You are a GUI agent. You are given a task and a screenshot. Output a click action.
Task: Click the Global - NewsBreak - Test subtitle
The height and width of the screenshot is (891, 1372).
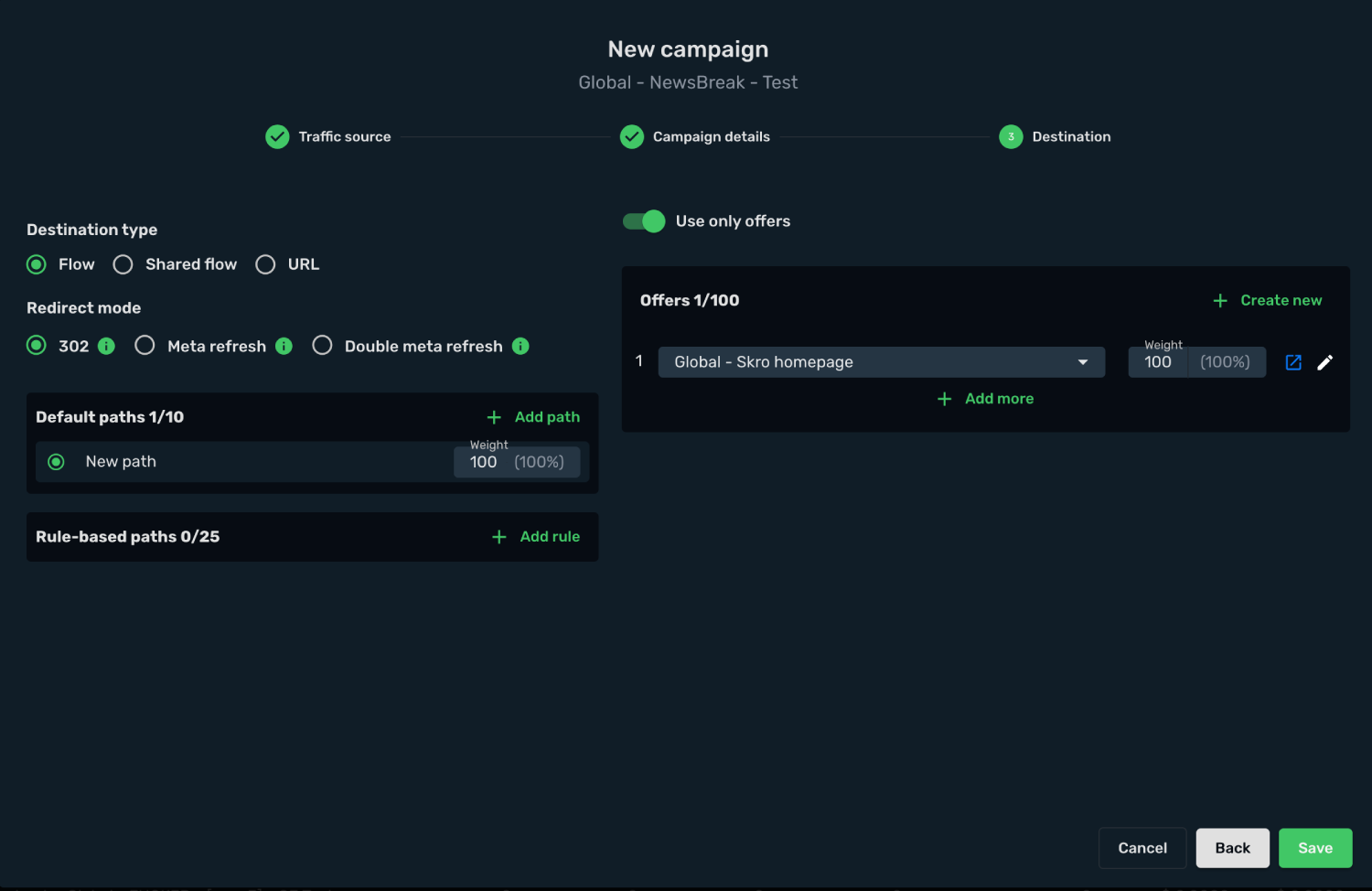pyautogui.click(x=688, y=82)
